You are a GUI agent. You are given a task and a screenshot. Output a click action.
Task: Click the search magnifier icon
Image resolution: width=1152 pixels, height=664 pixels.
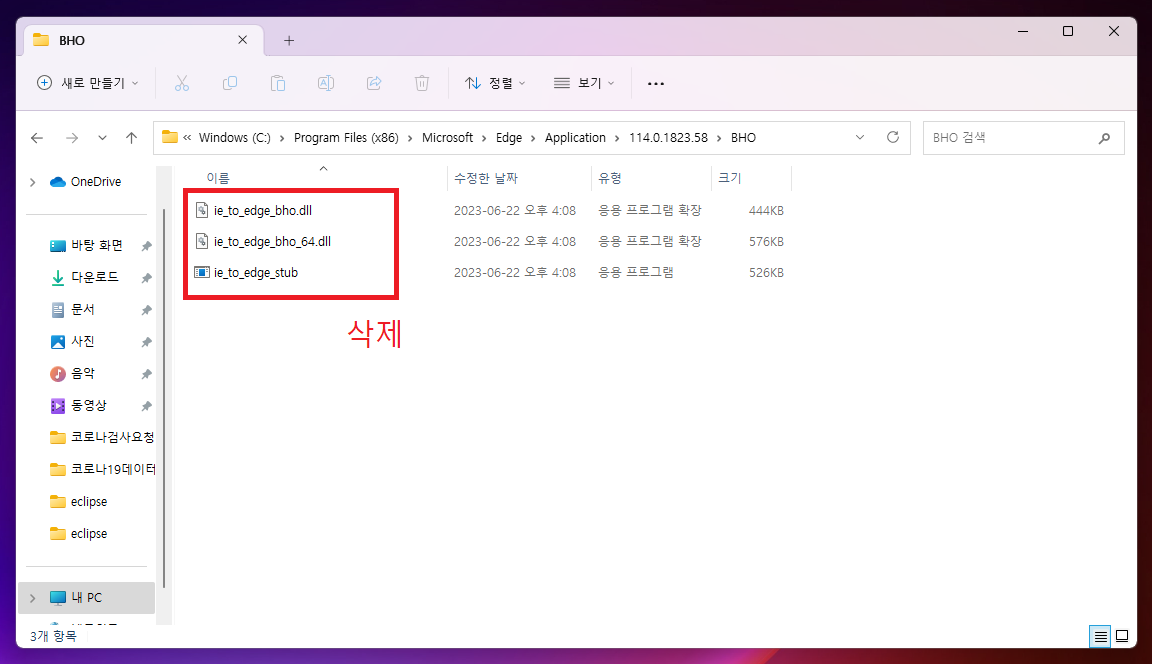click(x=1104, y=138)
